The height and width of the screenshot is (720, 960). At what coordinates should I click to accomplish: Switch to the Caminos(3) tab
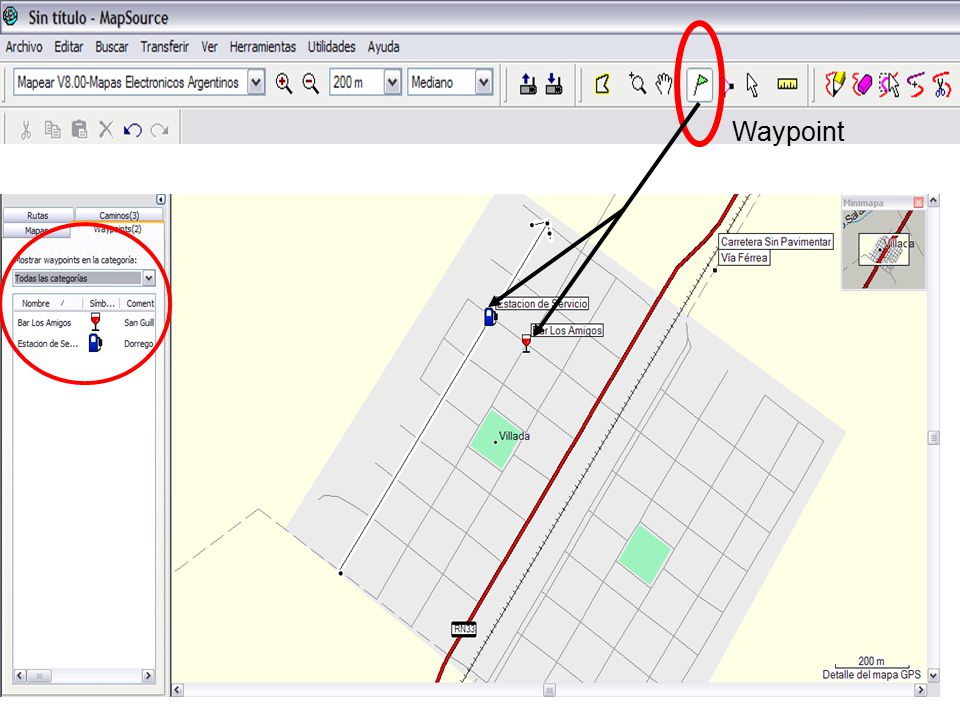click(119, 216)
